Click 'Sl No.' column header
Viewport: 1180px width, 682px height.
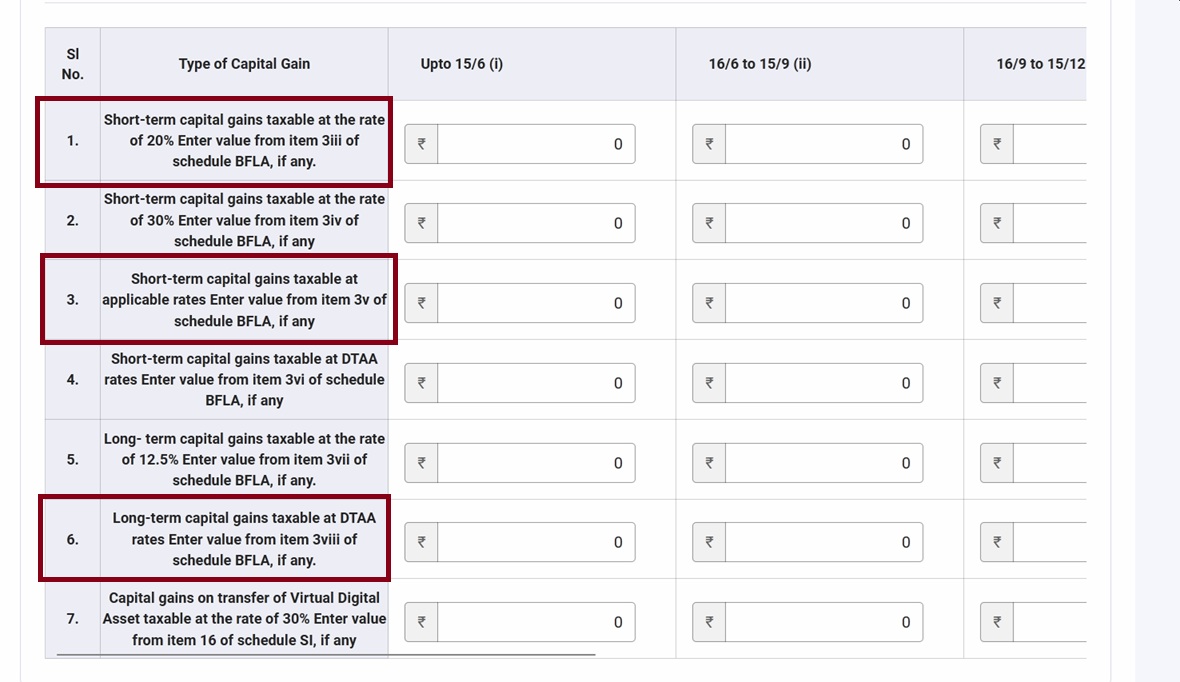tap(72, 64)
